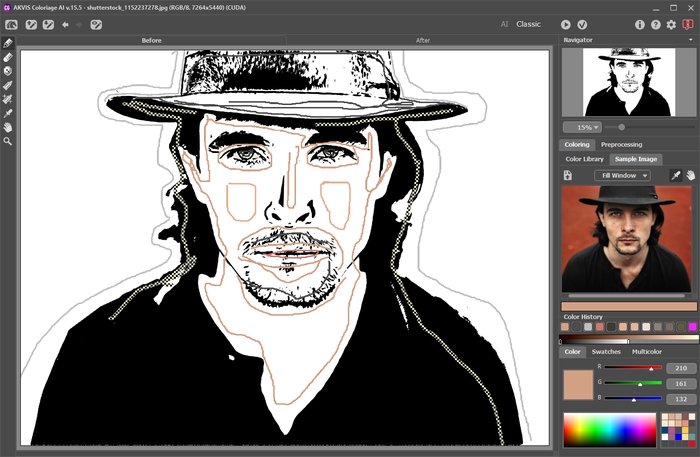Open program info via the 'i' icon
Viewport: 700px width, 457px height.
click(x=640, y=24)
